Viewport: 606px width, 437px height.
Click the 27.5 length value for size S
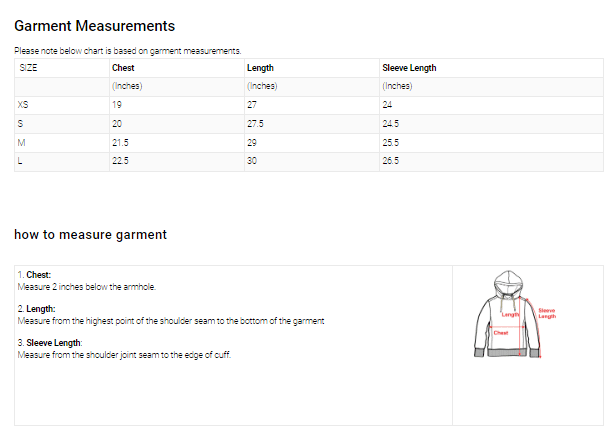point(255,123)
